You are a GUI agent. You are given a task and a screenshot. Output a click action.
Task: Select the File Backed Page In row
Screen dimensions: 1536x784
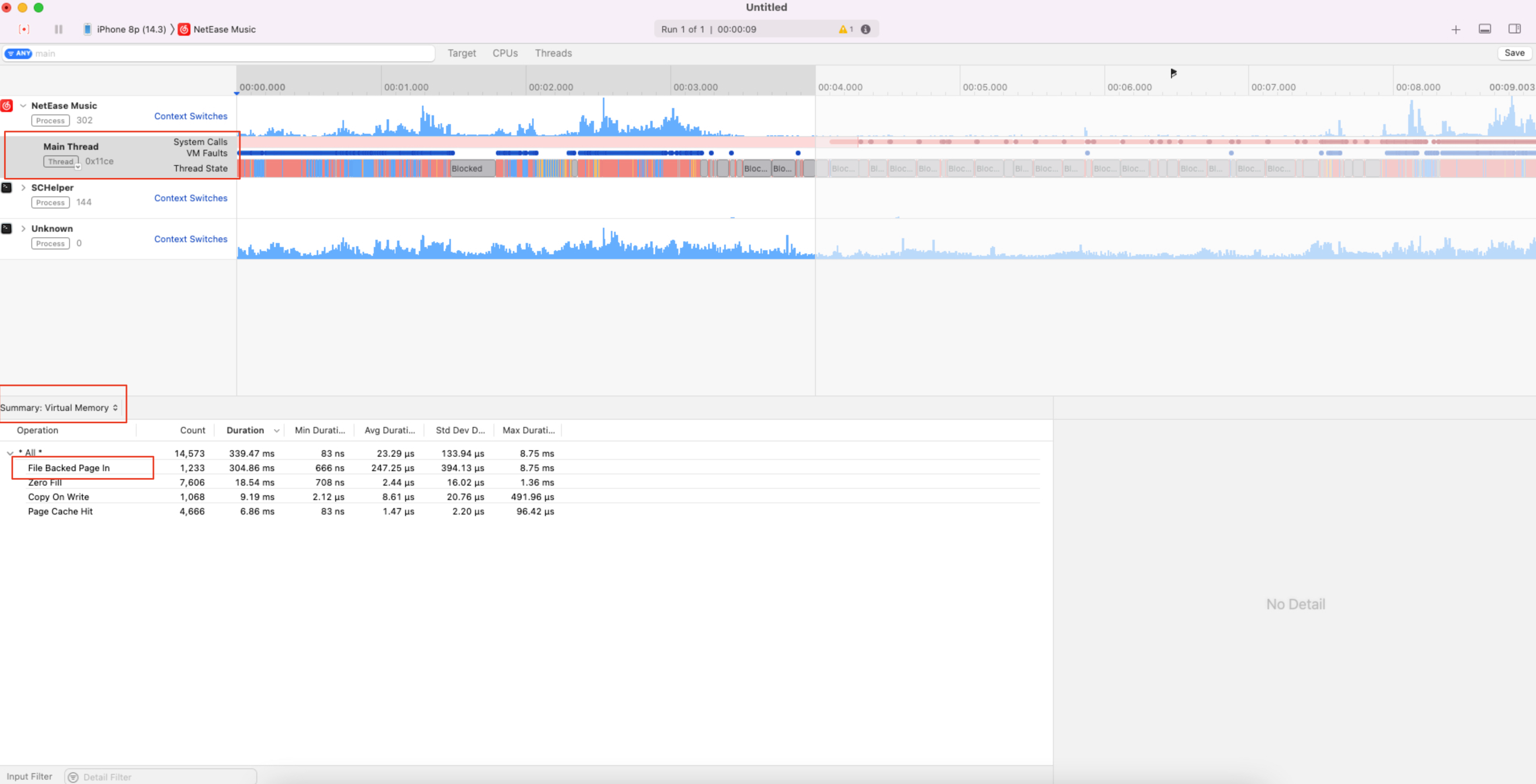[x=69, y=468]
